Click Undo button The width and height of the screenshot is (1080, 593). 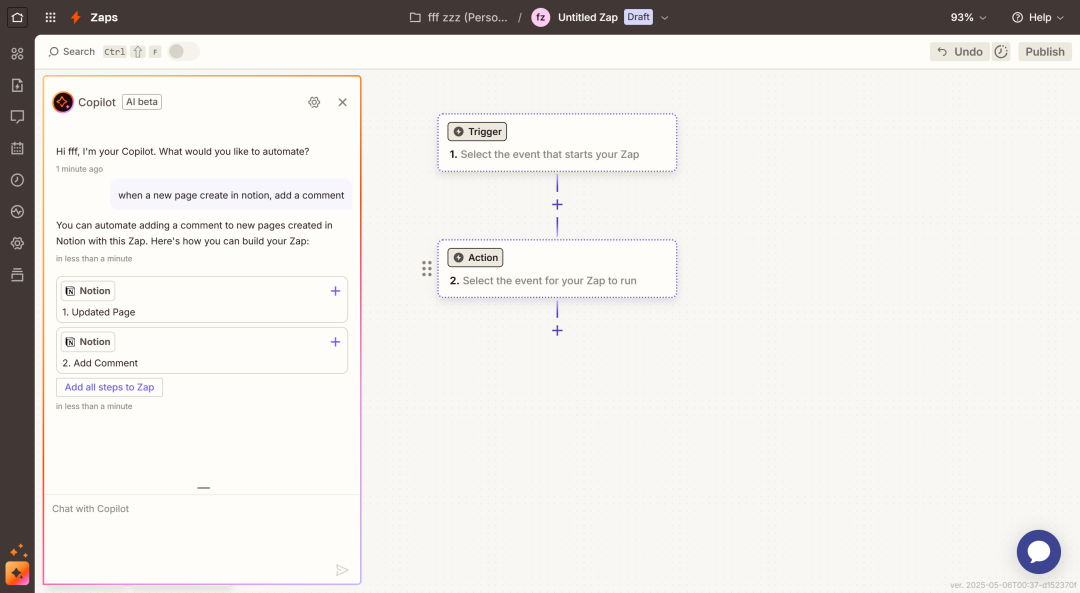(959, 52)
